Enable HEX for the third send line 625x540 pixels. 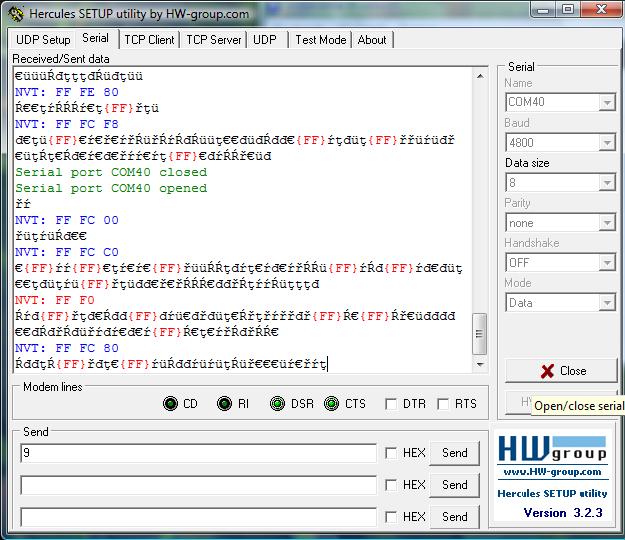(x=391, y=517)
